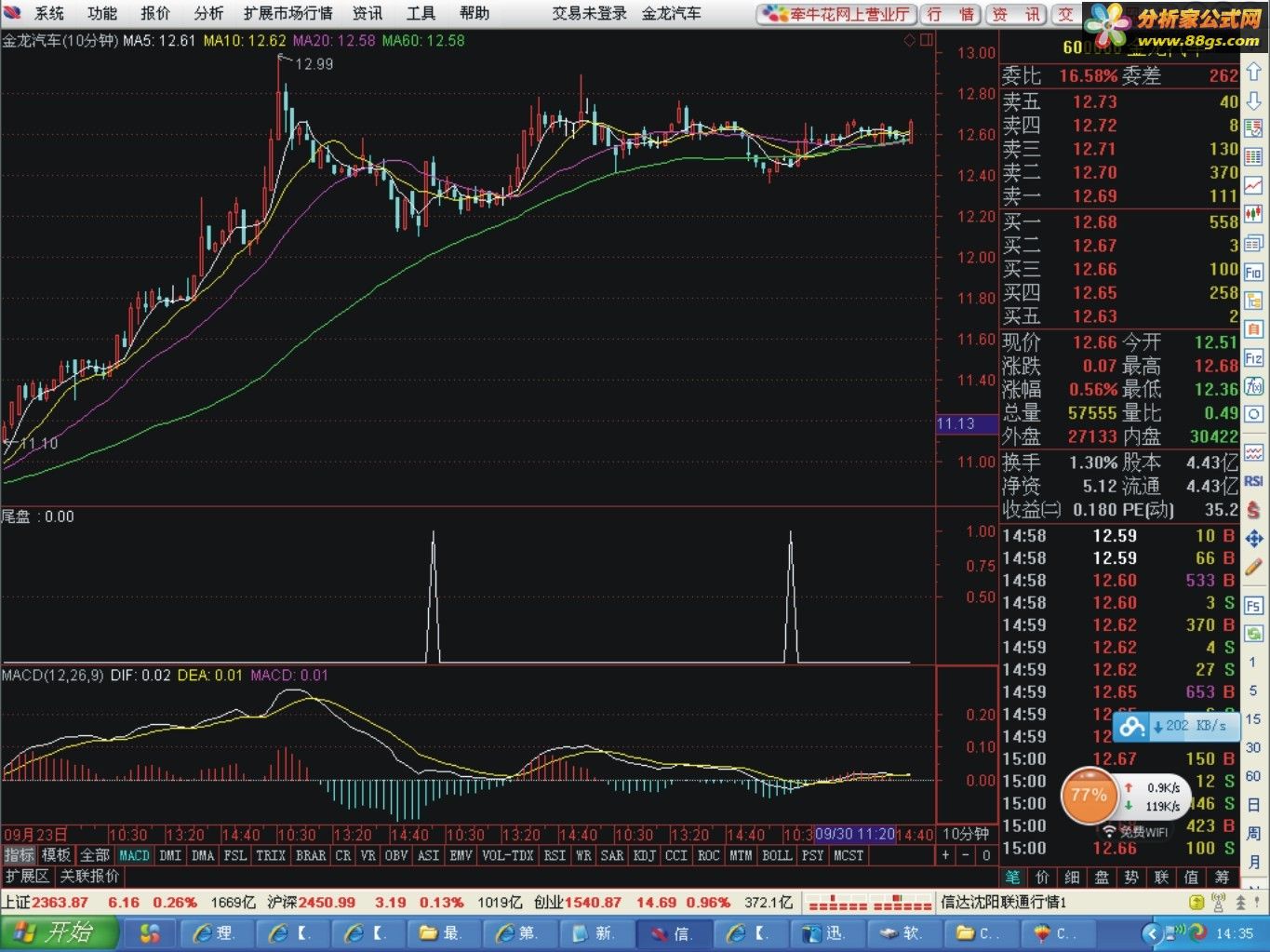Click the 09/30 11:20 time axis marker
The height and width of the screenshot is (952, 1270).
tap(854, 834)
